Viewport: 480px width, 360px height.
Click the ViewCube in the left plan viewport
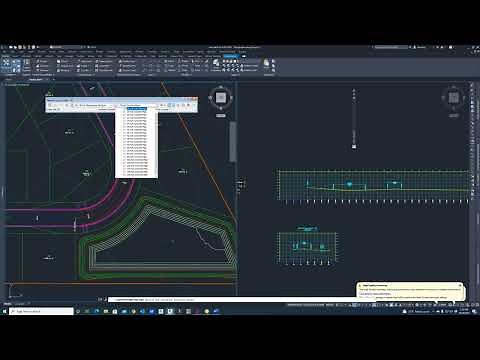[220, 98]
